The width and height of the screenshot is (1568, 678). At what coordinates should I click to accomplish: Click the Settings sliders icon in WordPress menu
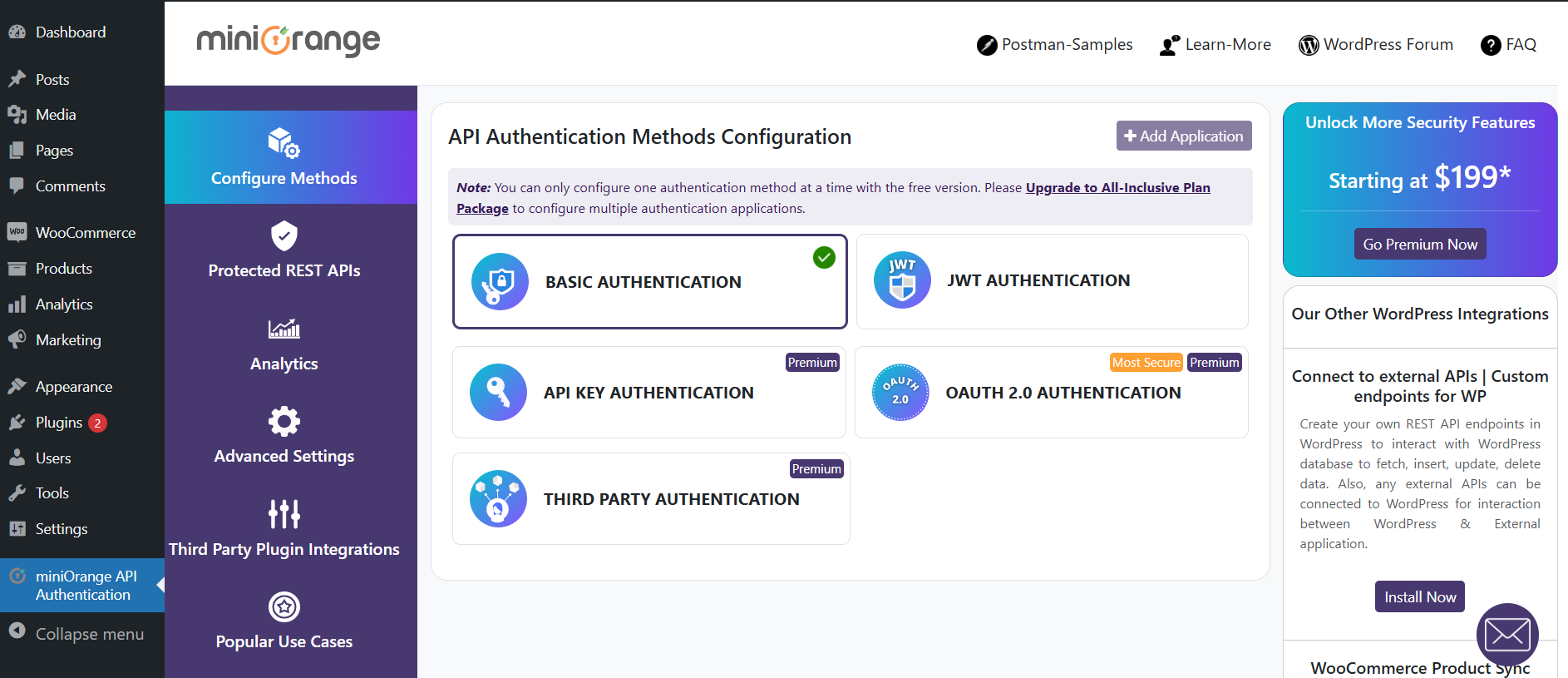tap(17, 529)
